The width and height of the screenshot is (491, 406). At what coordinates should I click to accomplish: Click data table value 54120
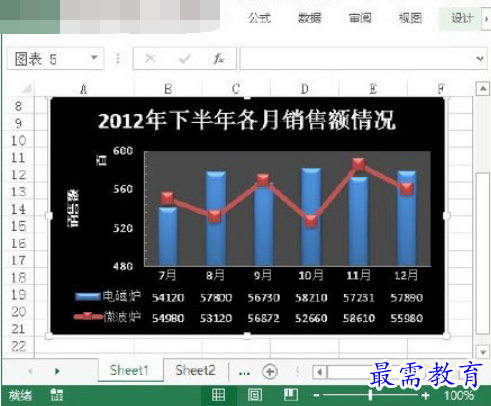click(x=168, y=298)
